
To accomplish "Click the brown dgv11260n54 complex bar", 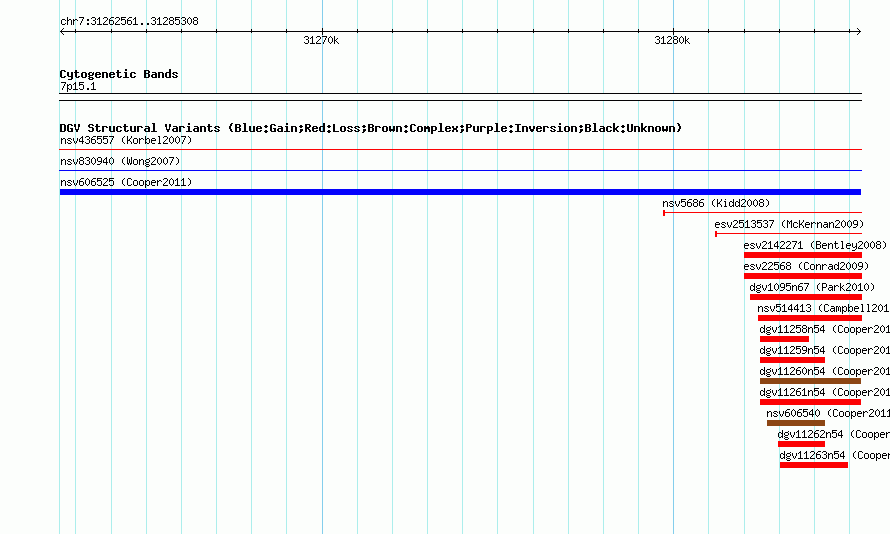I will coord(811,381).
